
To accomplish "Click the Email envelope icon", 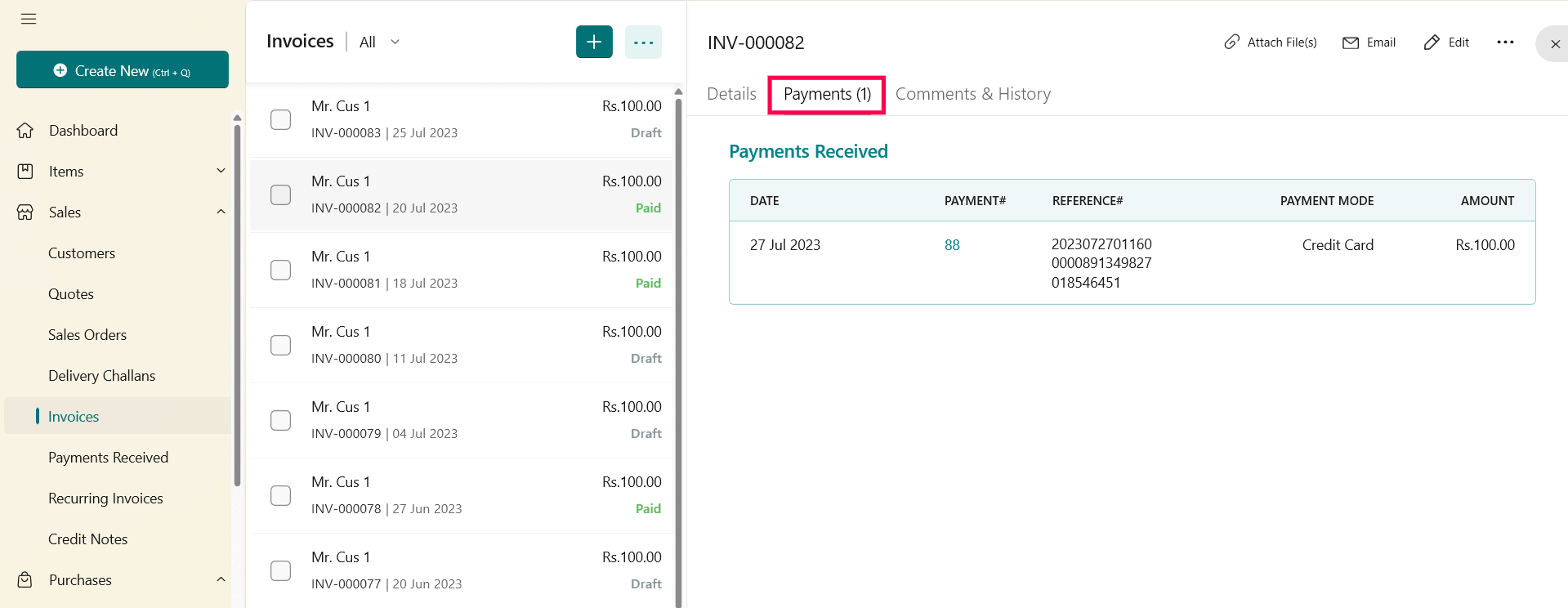I will tap(1350, 42).
